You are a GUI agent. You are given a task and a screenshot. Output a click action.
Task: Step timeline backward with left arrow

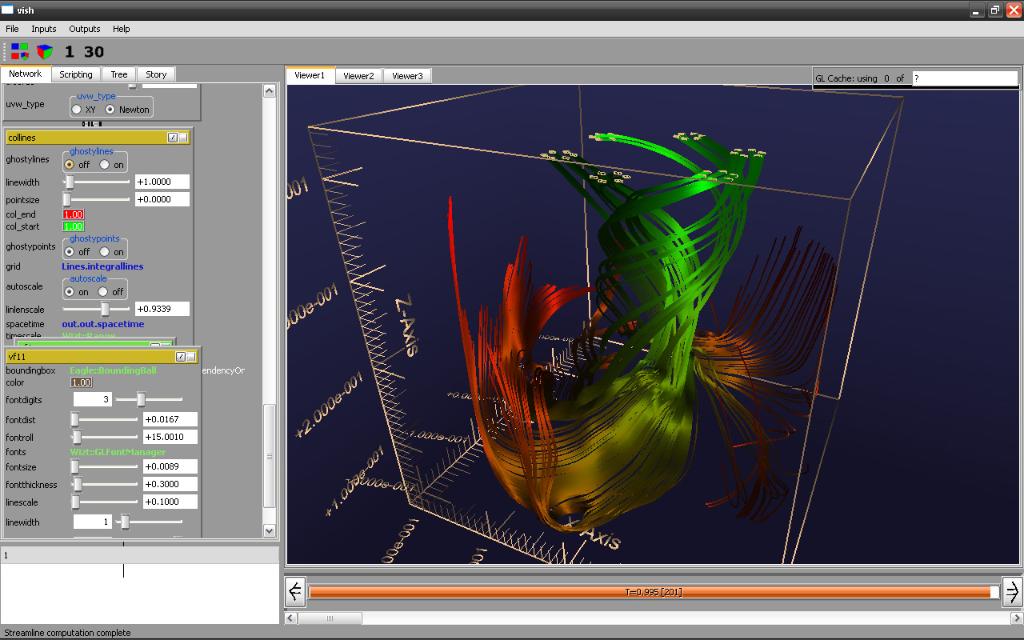point(295,591)
